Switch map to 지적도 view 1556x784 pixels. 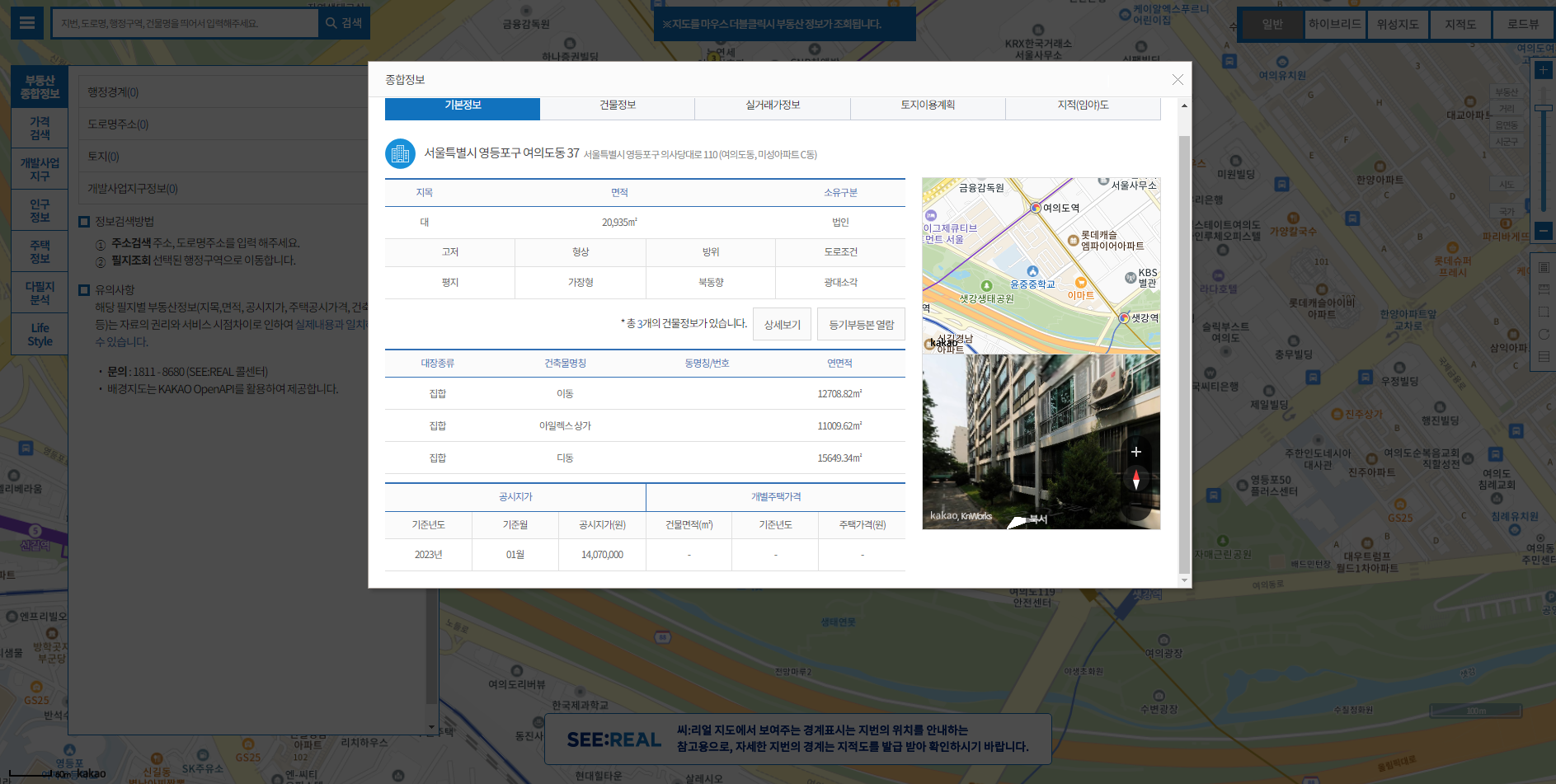click(x=1460, y=24)
